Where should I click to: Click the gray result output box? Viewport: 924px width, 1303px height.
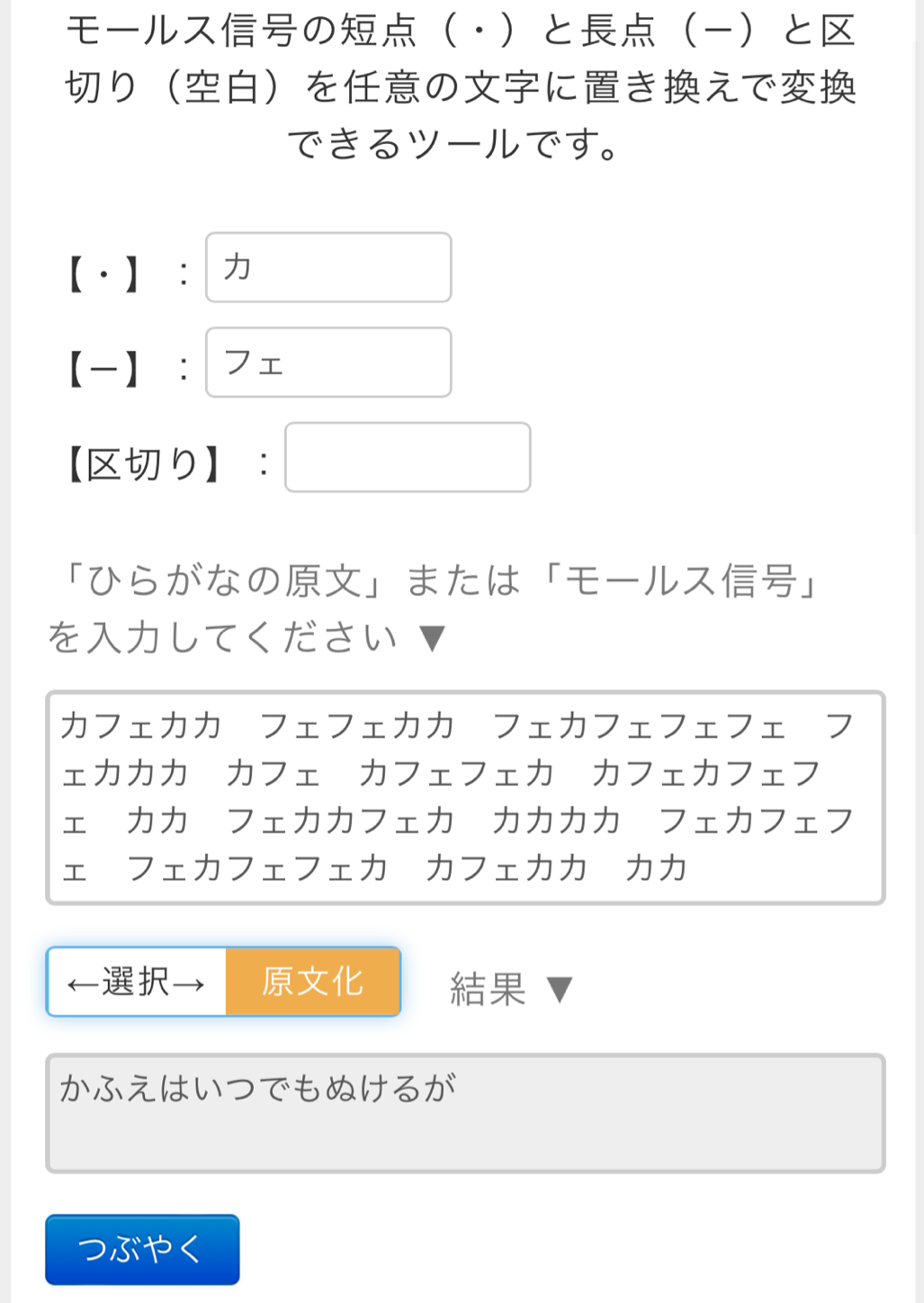click(x=465, y=1113)
